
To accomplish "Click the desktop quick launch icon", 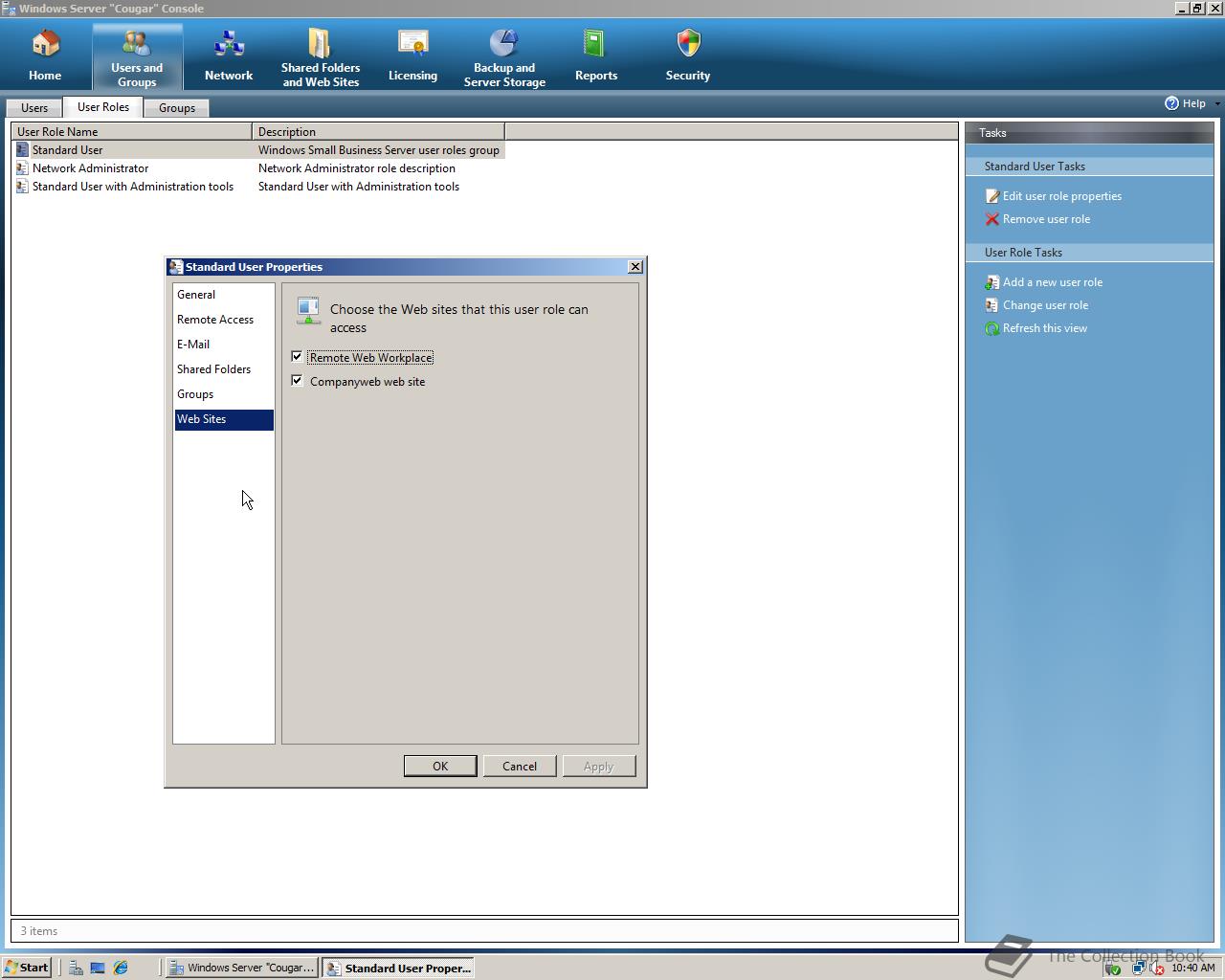I will 98,968.
